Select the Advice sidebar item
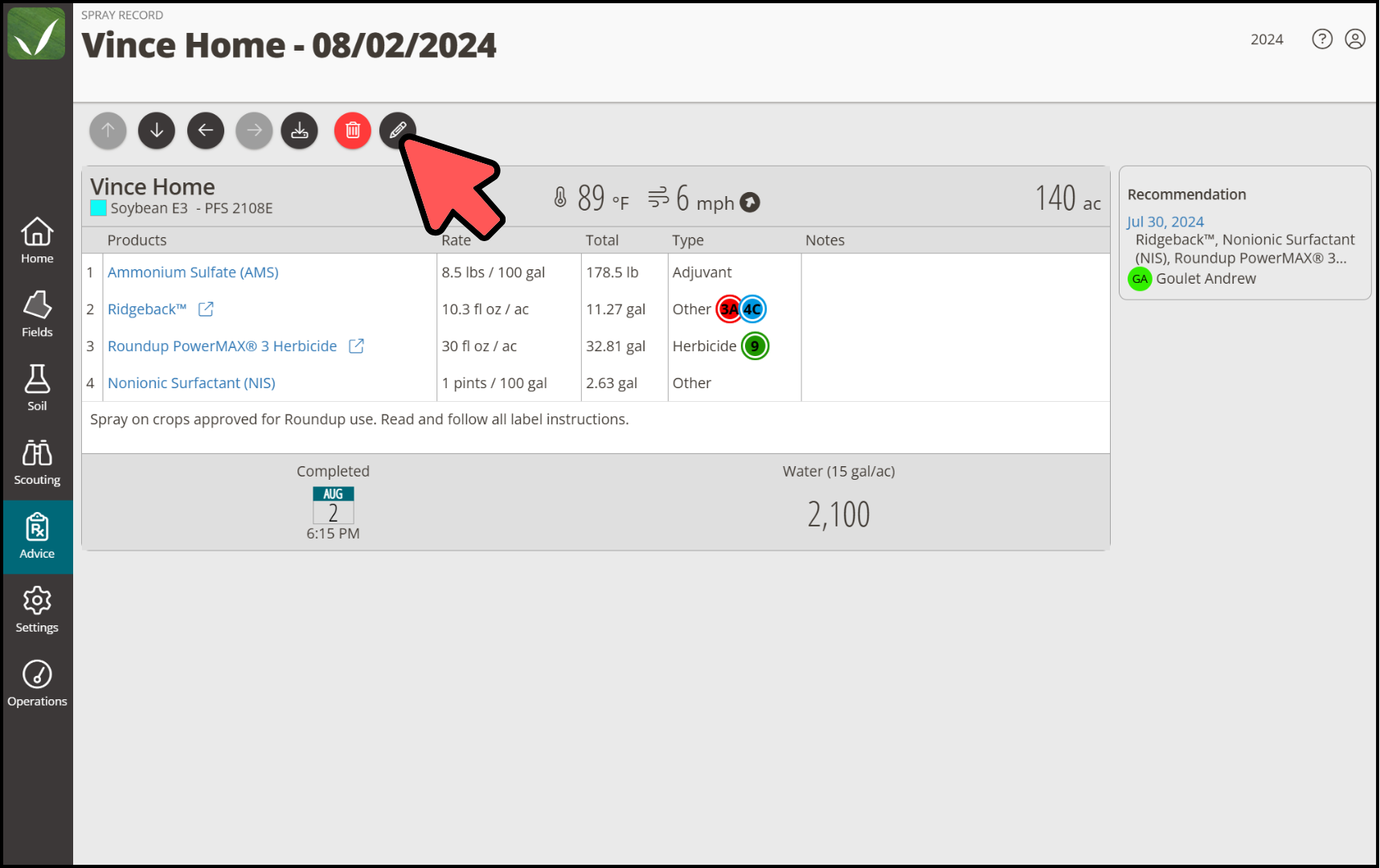Screen dimensions: 1380x868 [37, 537]
